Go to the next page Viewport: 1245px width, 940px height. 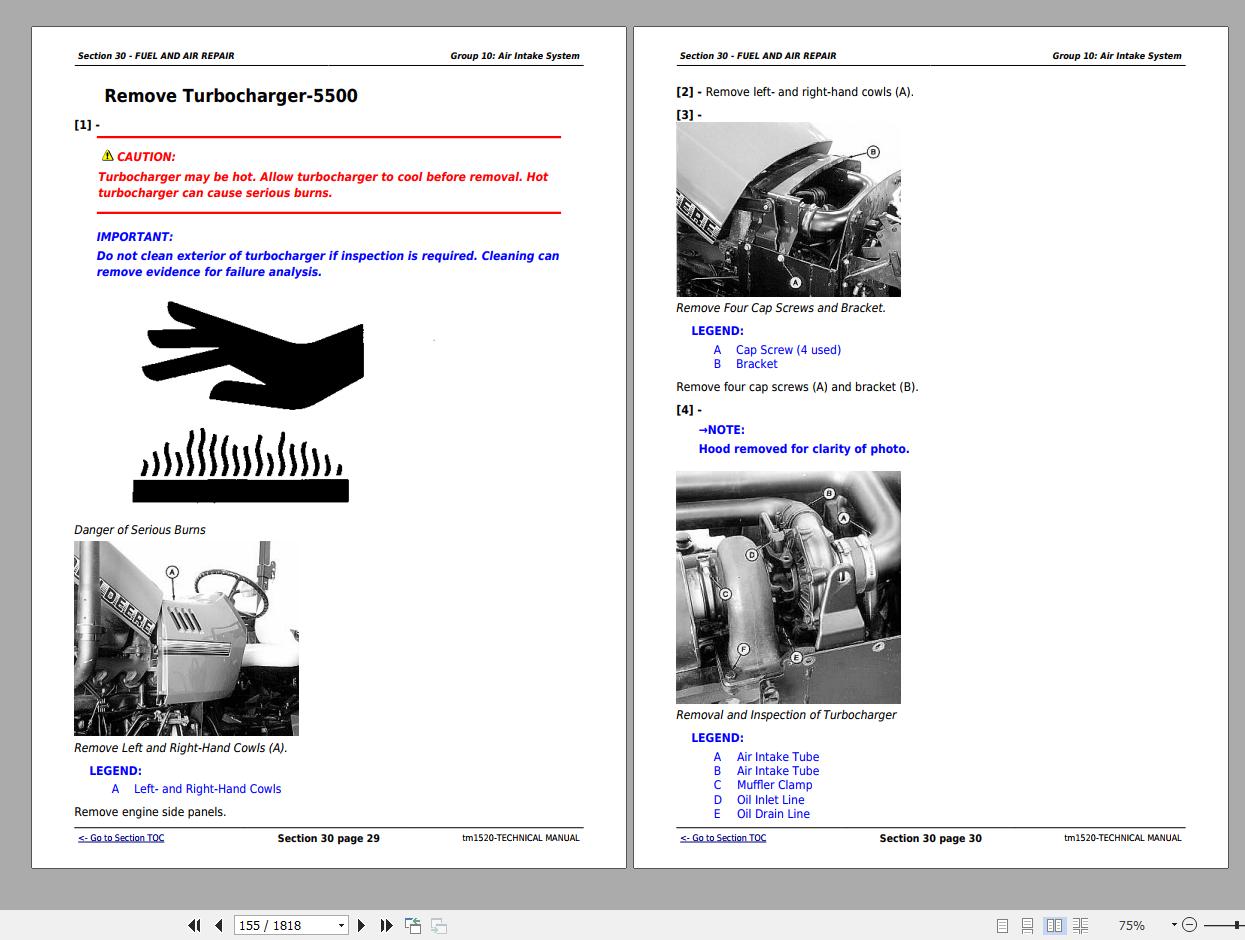(362, 926)
